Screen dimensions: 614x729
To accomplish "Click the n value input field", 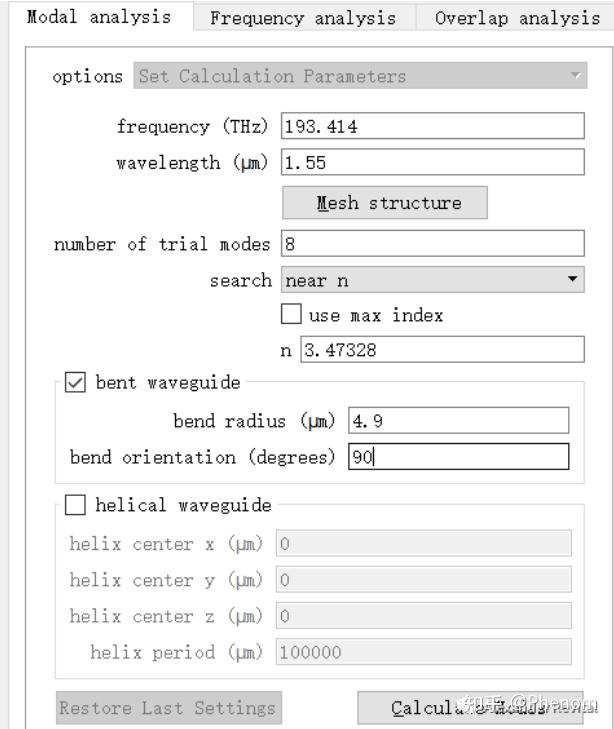I will tap(441, 349).
